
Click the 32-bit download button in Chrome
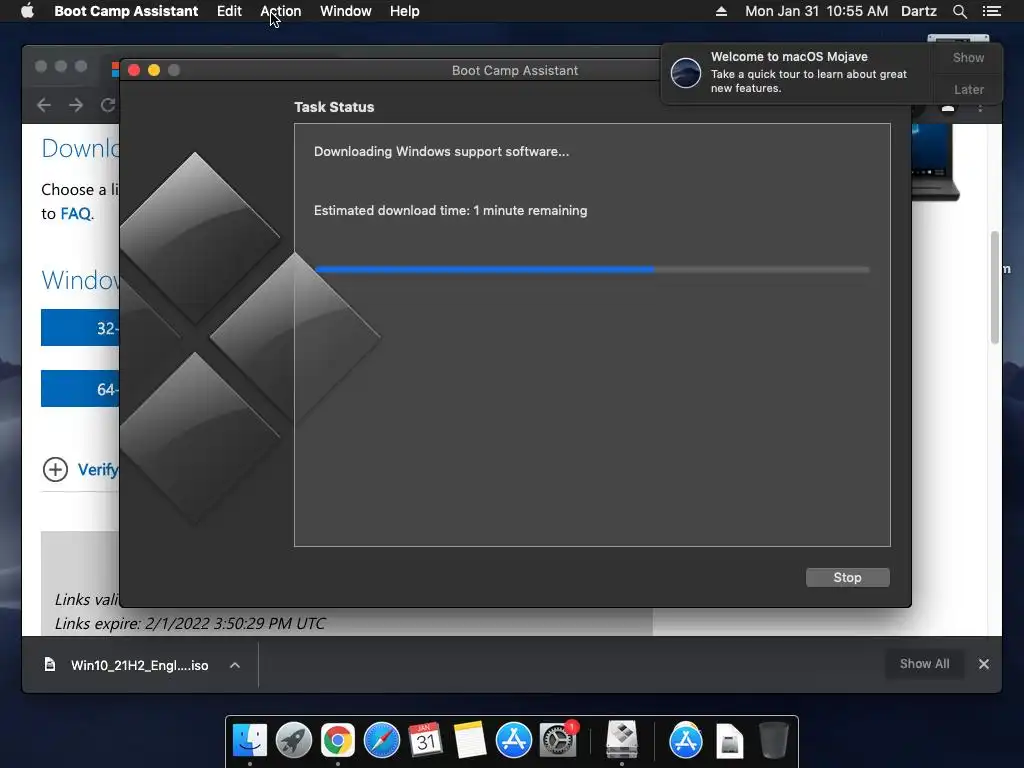click(80, 328)
